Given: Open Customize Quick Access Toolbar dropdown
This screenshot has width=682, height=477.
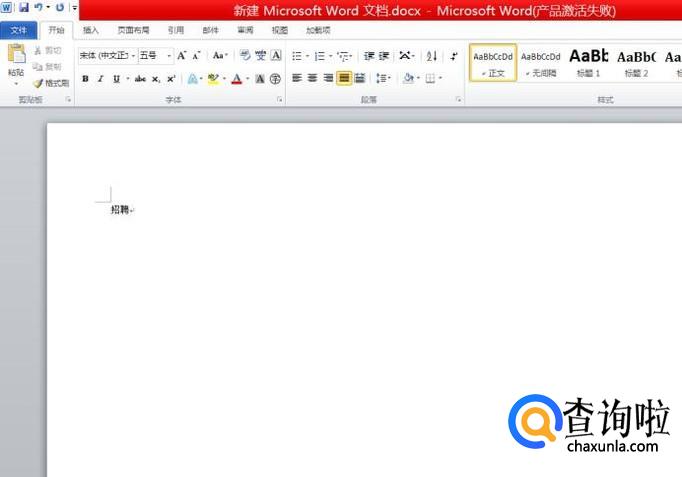Looking at the screenshot, I should click(74, 7).
